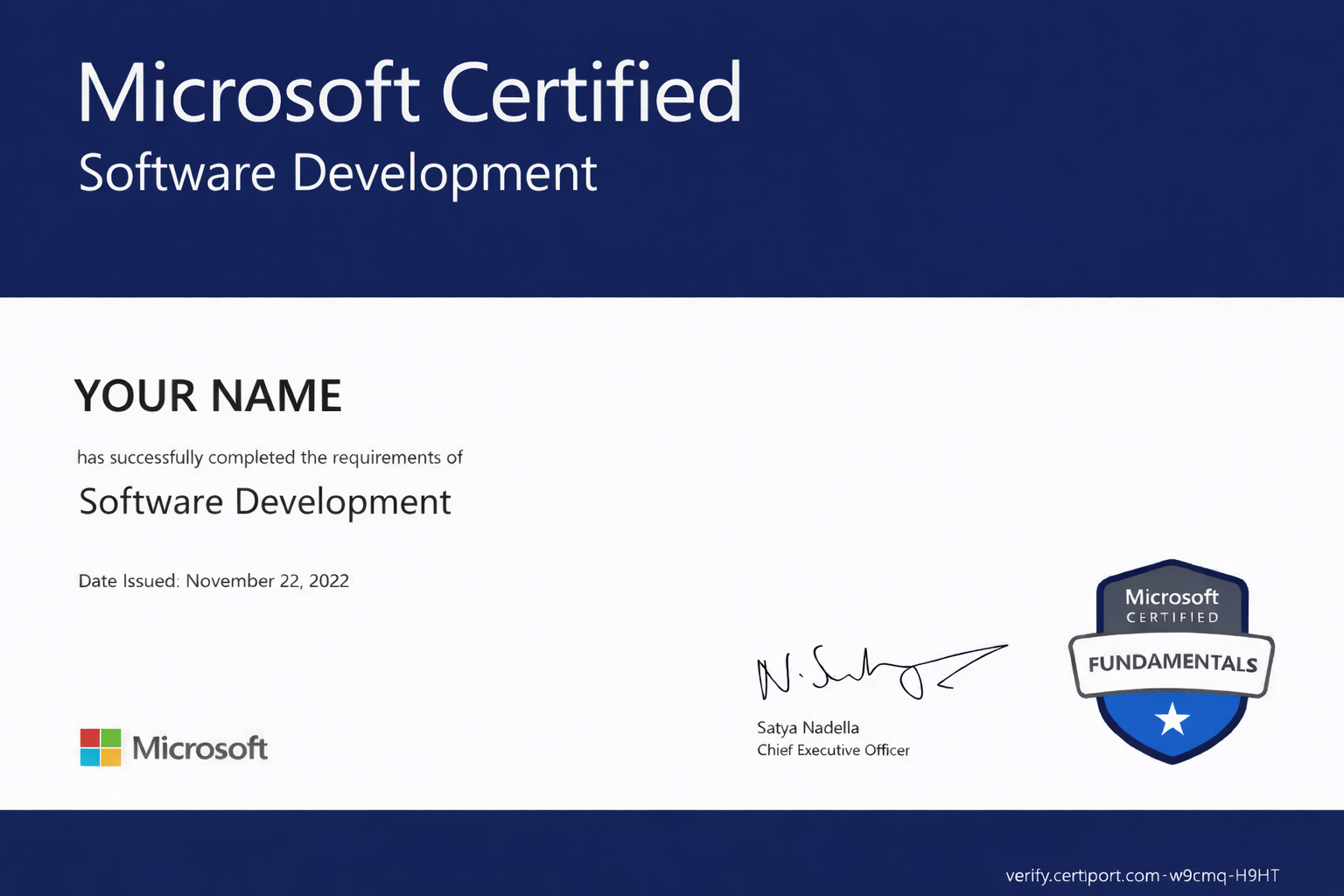Click the Date Issued label
The height and width of the screenshot is (896, 1344).
point(129,581)
